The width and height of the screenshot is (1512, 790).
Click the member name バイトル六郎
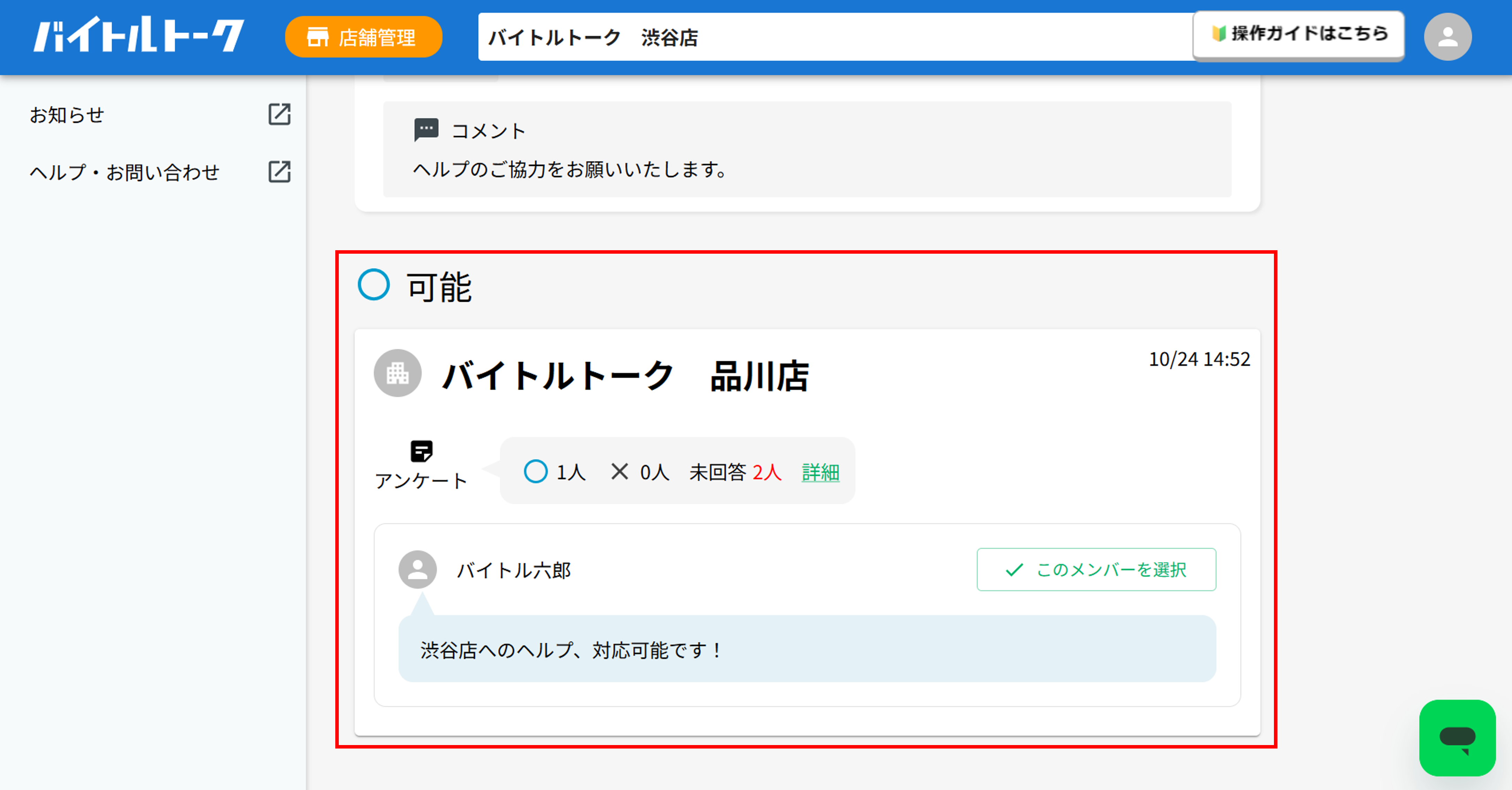point(514,570)
